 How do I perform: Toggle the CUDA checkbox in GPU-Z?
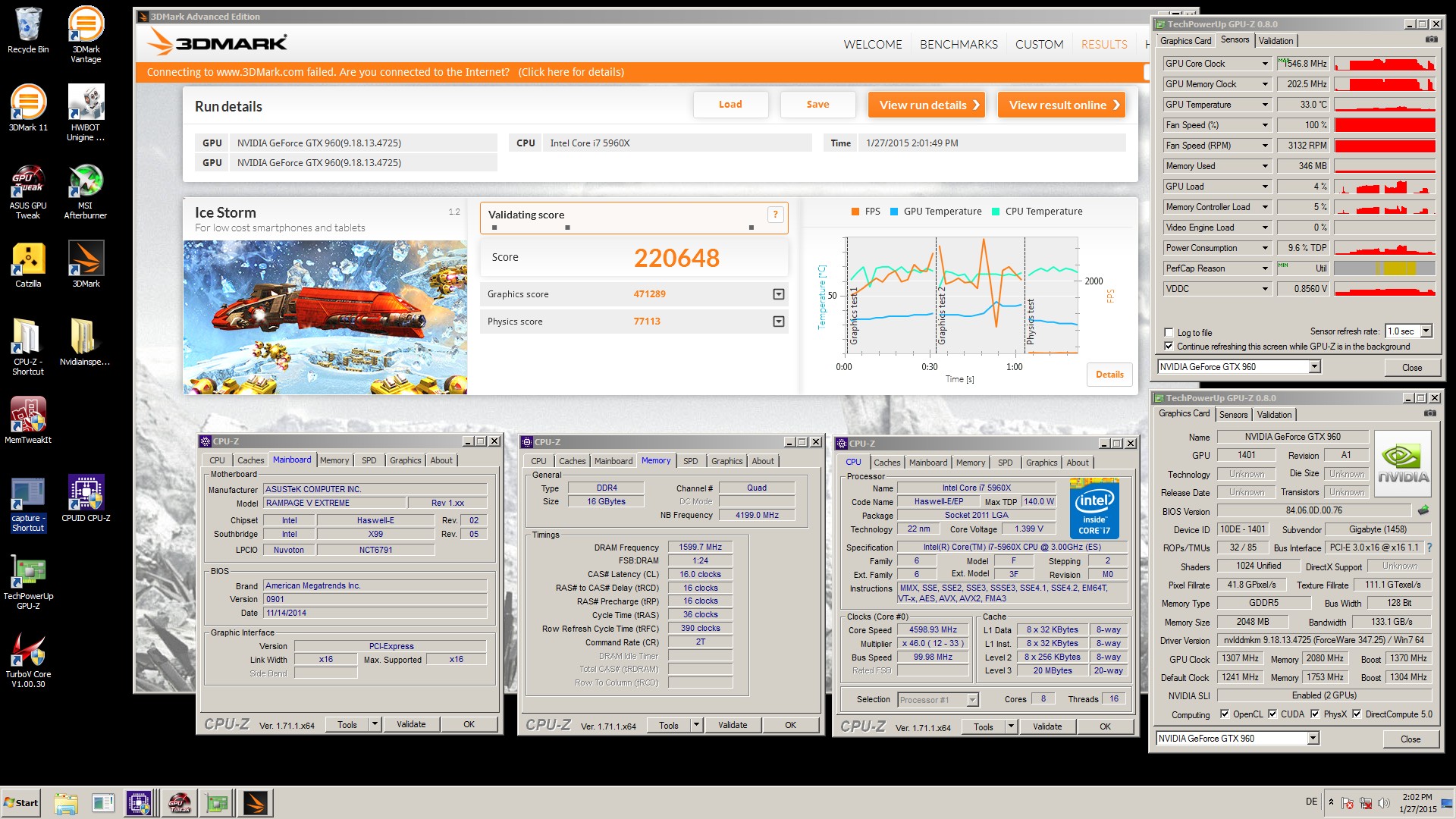pyautogui.click(x=1272, y=714)
